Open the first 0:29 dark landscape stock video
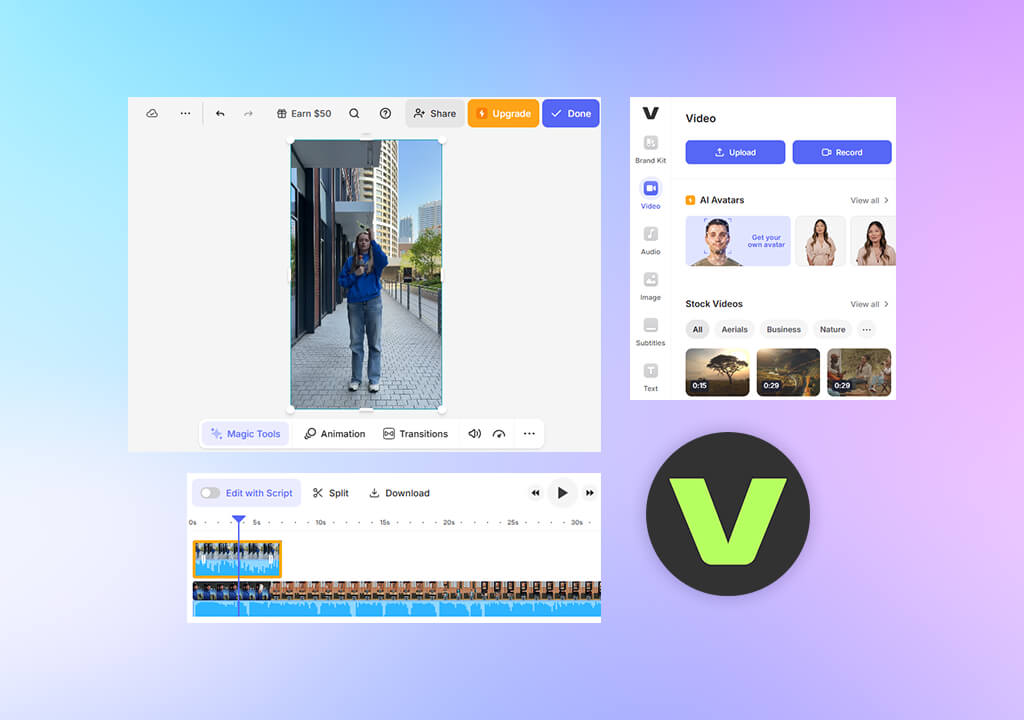Image resolution: width=1024 pixels, height=720 pixels. (788, 372)
